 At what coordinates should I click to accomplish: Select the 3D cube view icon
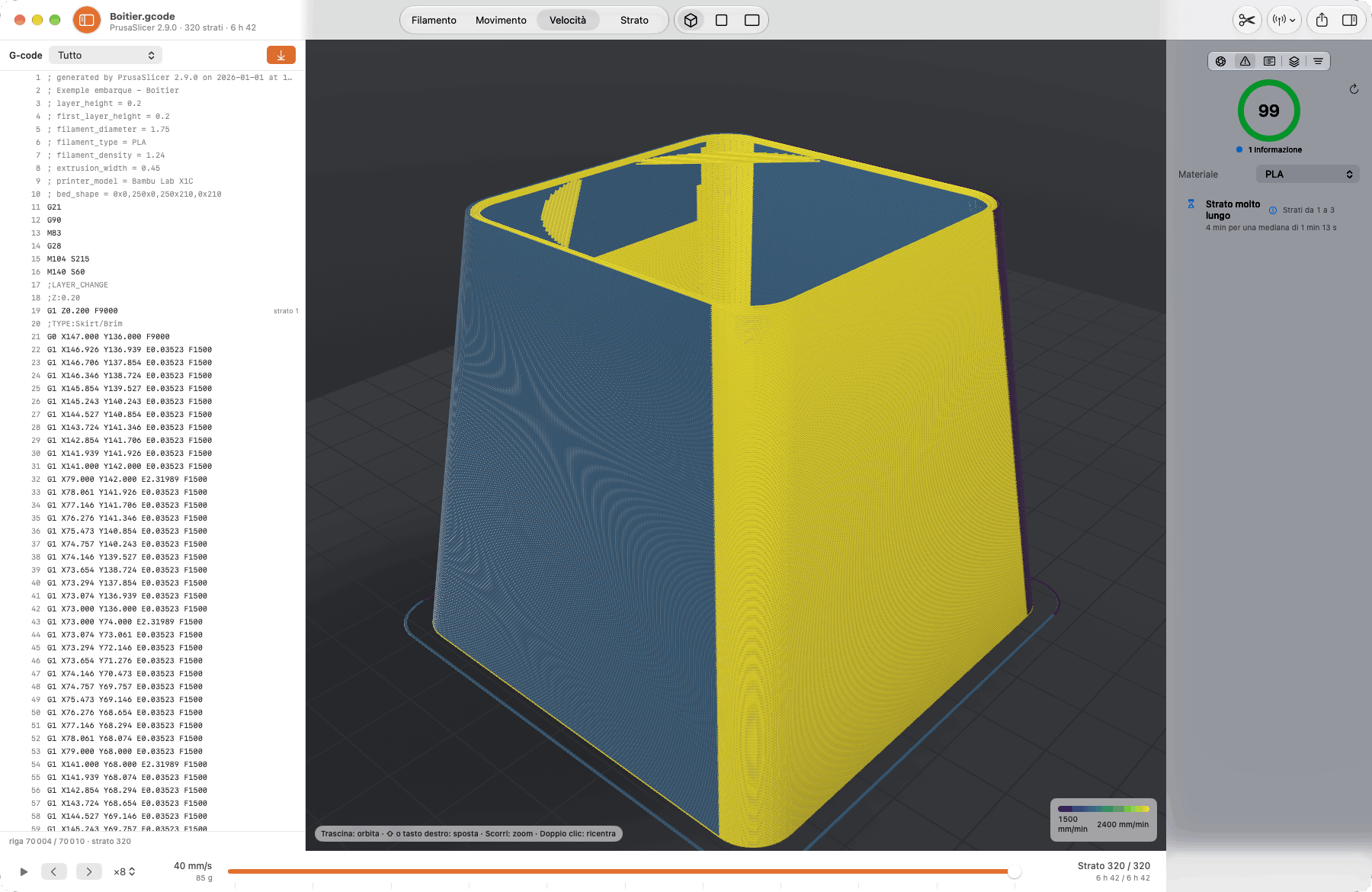pyautogui.click(x=691, y=20)
